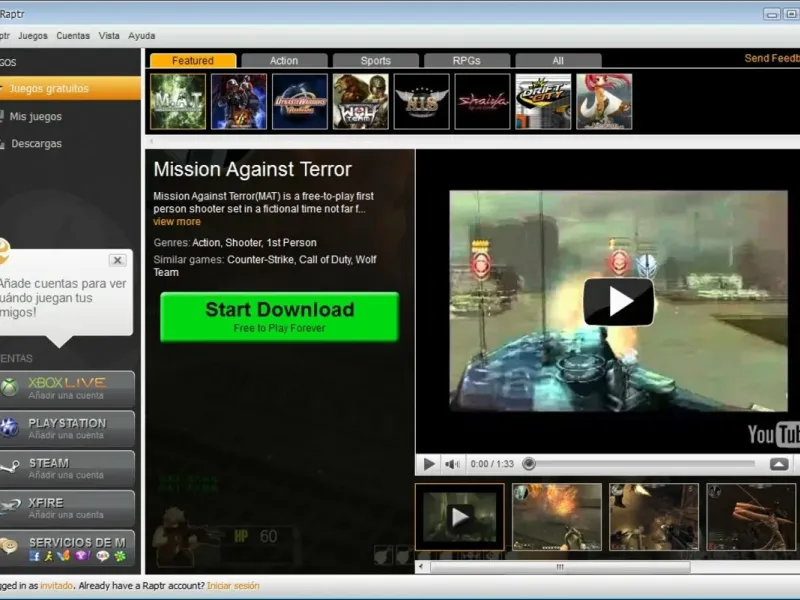Choose the HIS winged-logo game icon
The width and height of the screenshot is (800, 600).
pos(421,101)
